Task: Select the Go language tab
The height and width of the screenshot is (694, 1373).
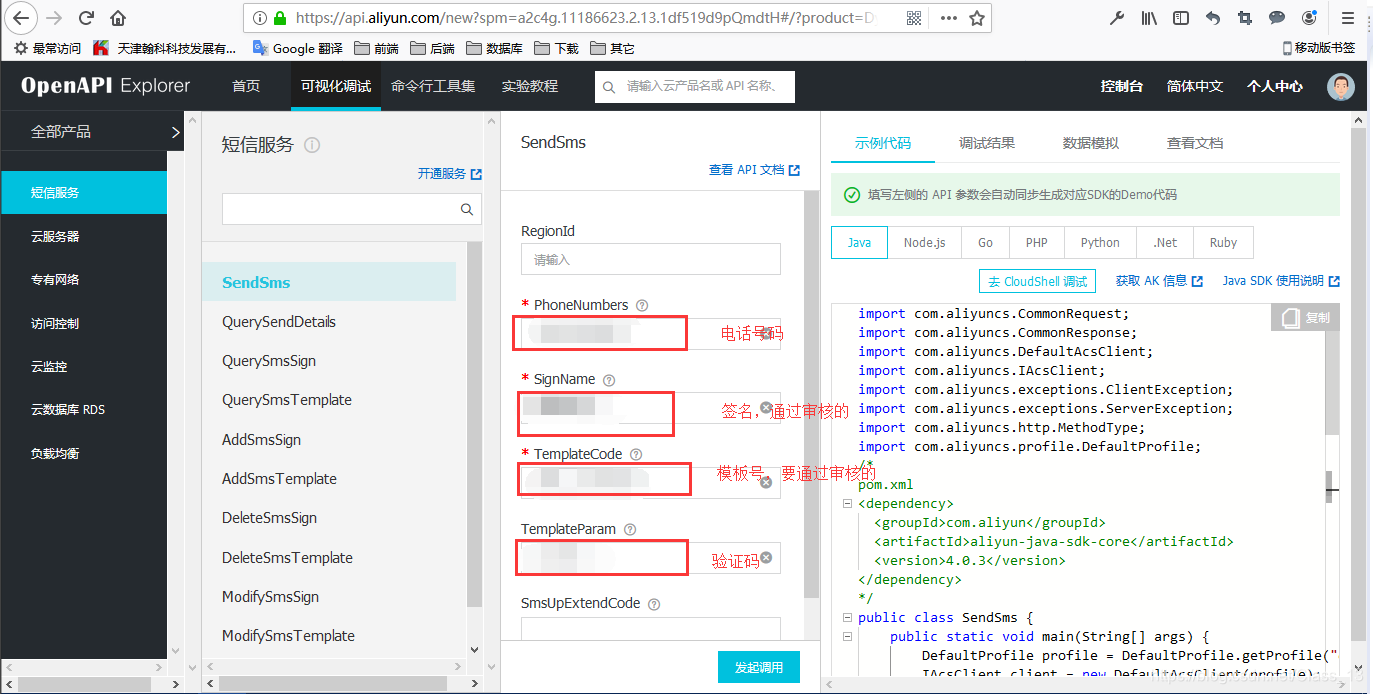Action: pyautogui.click(x=986, y=243)
